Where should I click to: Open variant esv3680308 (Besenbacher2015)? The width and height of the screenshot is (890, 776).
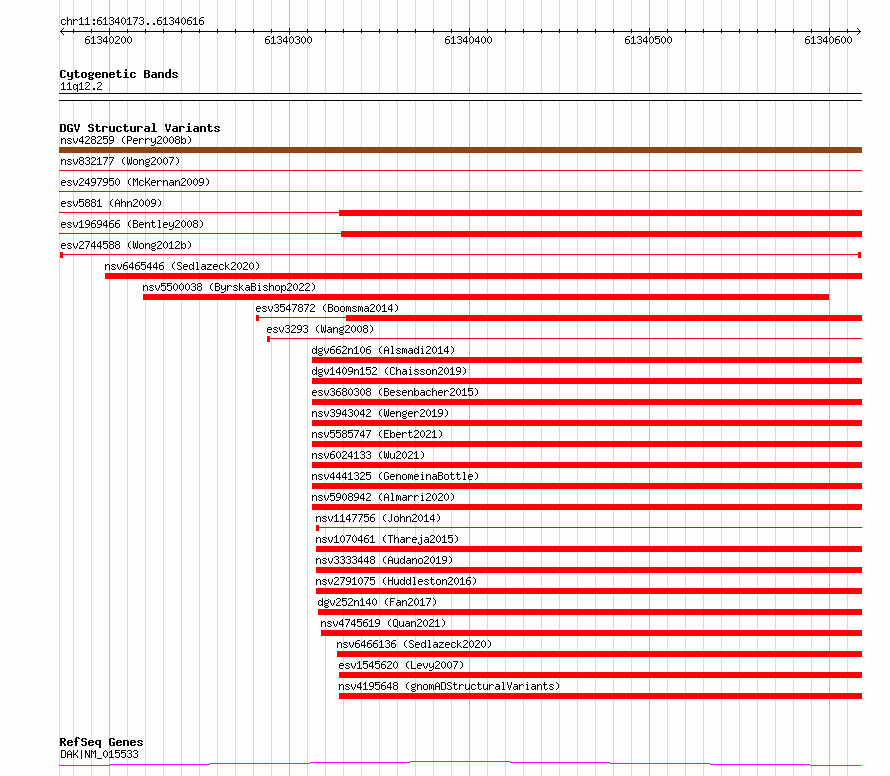395,392
